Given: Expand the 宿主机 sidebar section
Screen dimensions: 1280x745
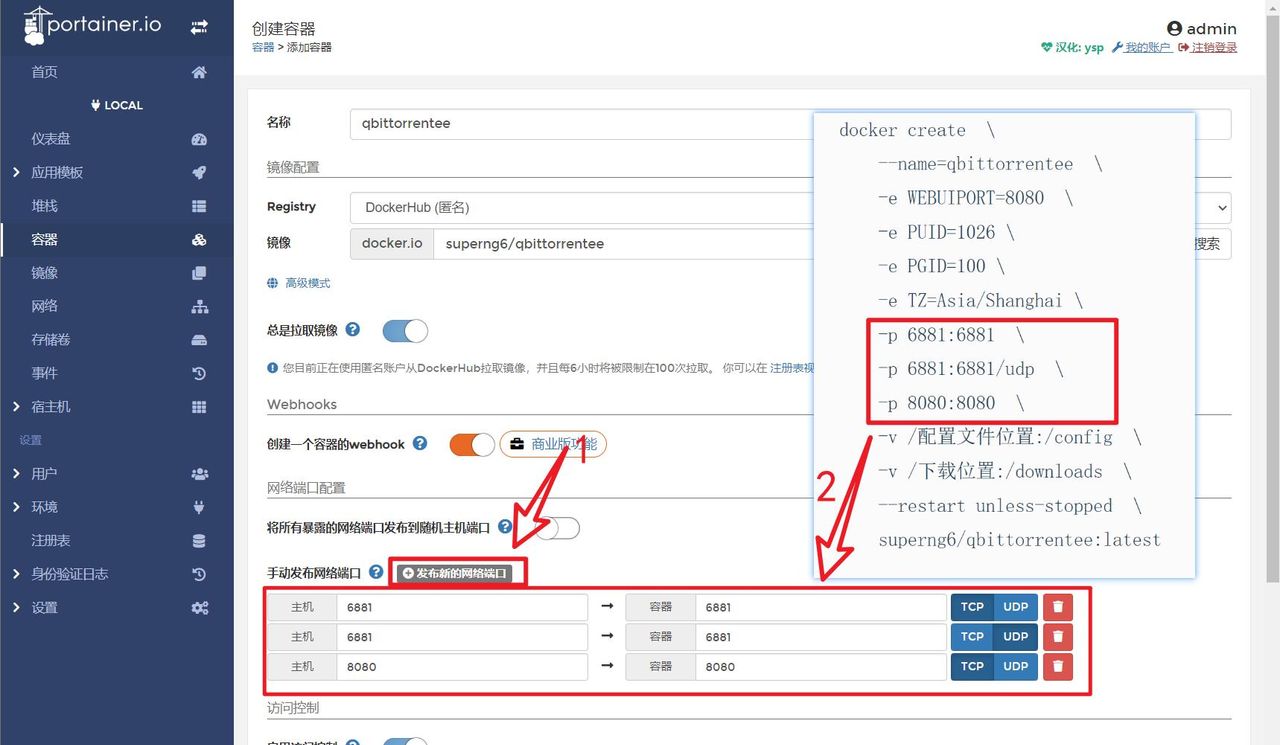Looking at the screenshot, I should click(x=16, y=407).
